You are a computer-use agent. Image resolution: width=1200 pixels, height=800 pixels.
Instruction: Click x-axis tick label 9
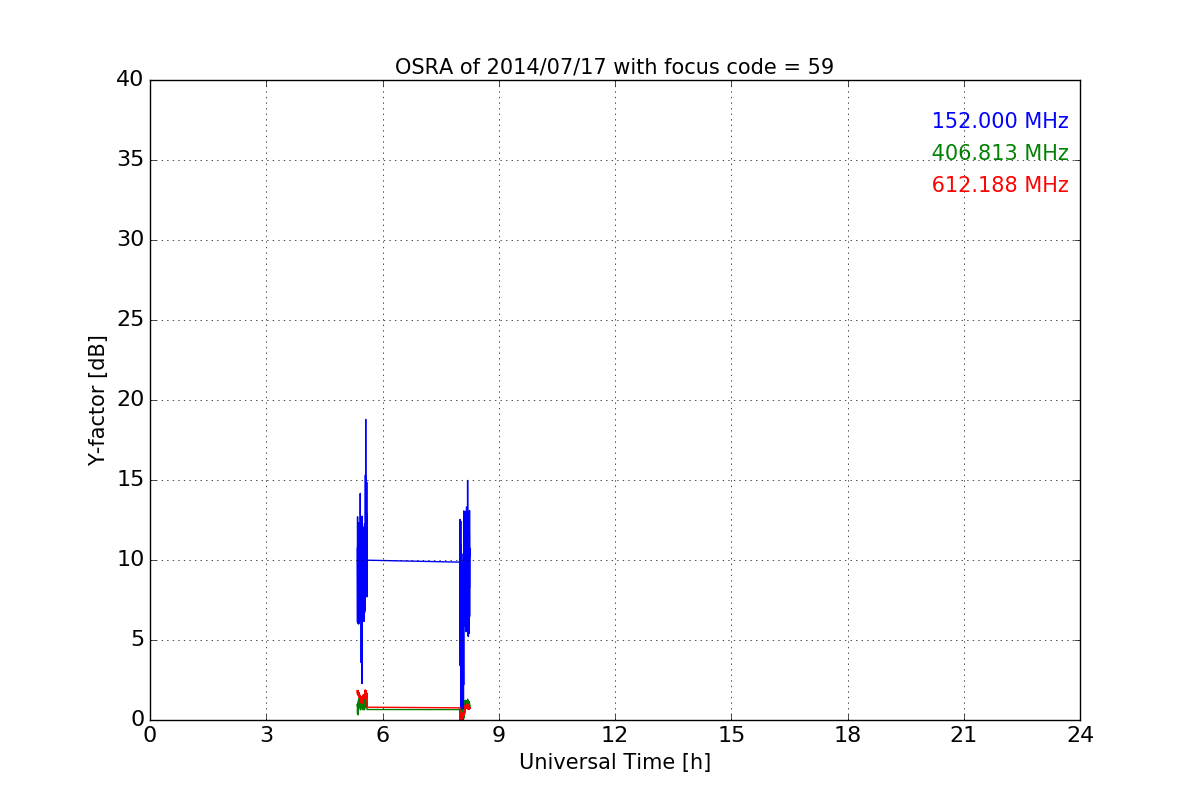pos(498,735)
